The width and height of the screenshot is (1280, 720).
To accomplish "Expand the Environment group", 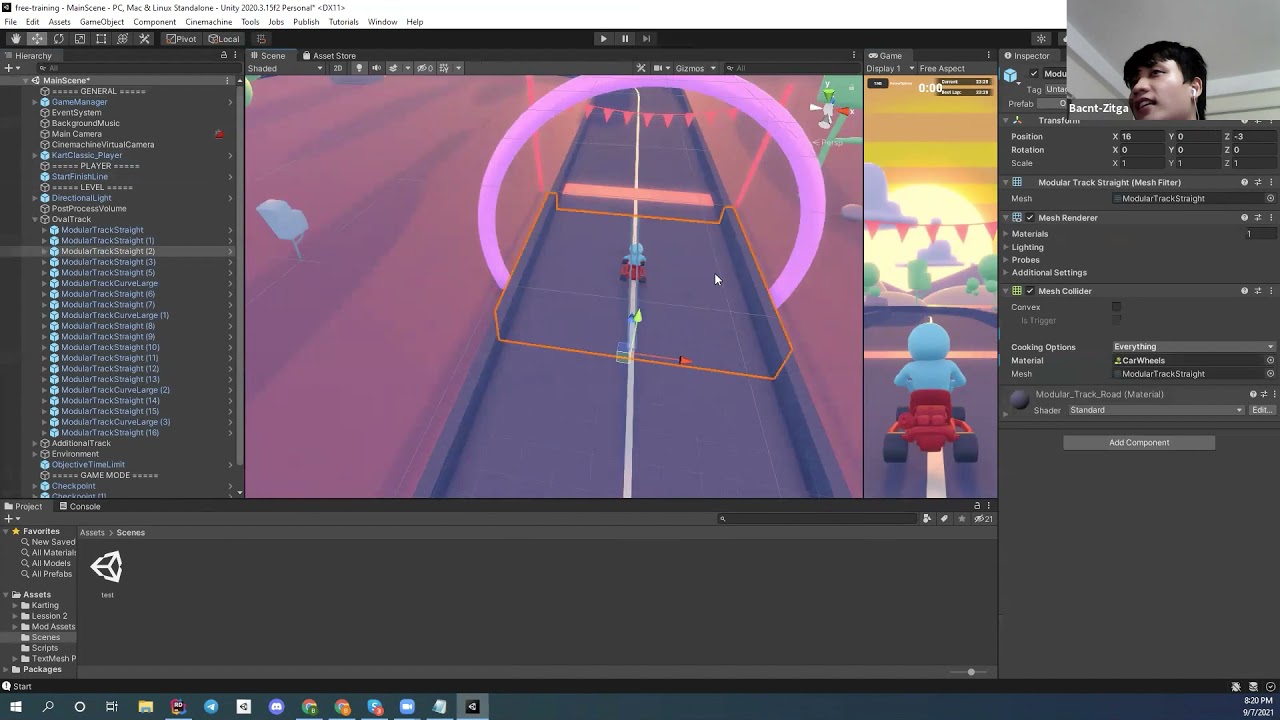I will (35, 454).
